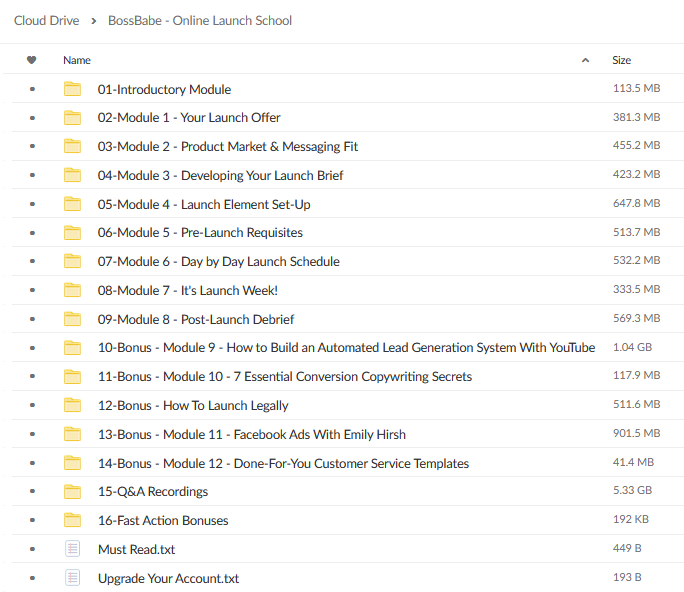Click folder icon for 12-Bonus How To Launch Legally
684x592 pixels.
pos(72,405)
